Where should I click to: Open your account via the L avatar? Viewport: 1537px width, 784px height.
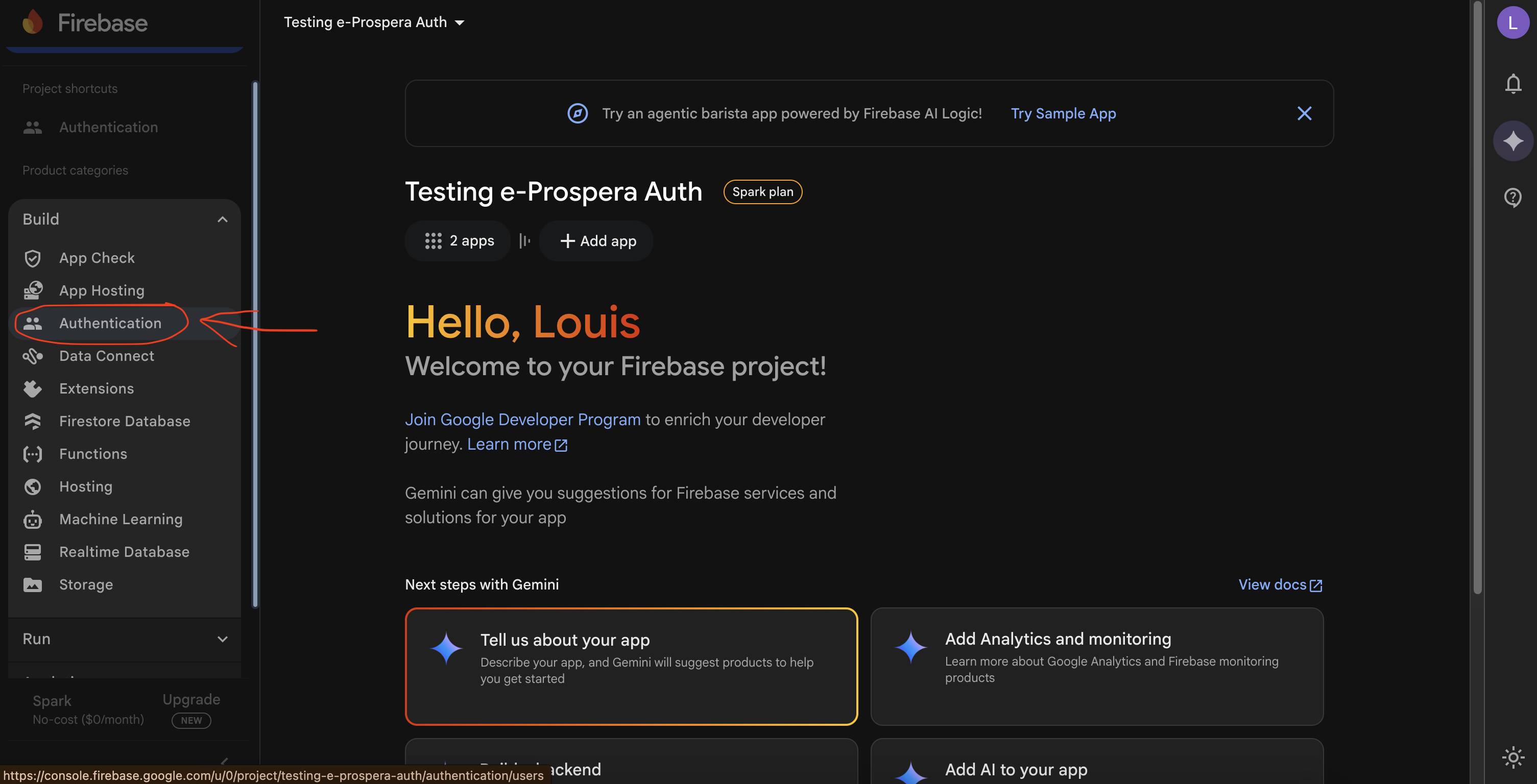coord(1512,22)
